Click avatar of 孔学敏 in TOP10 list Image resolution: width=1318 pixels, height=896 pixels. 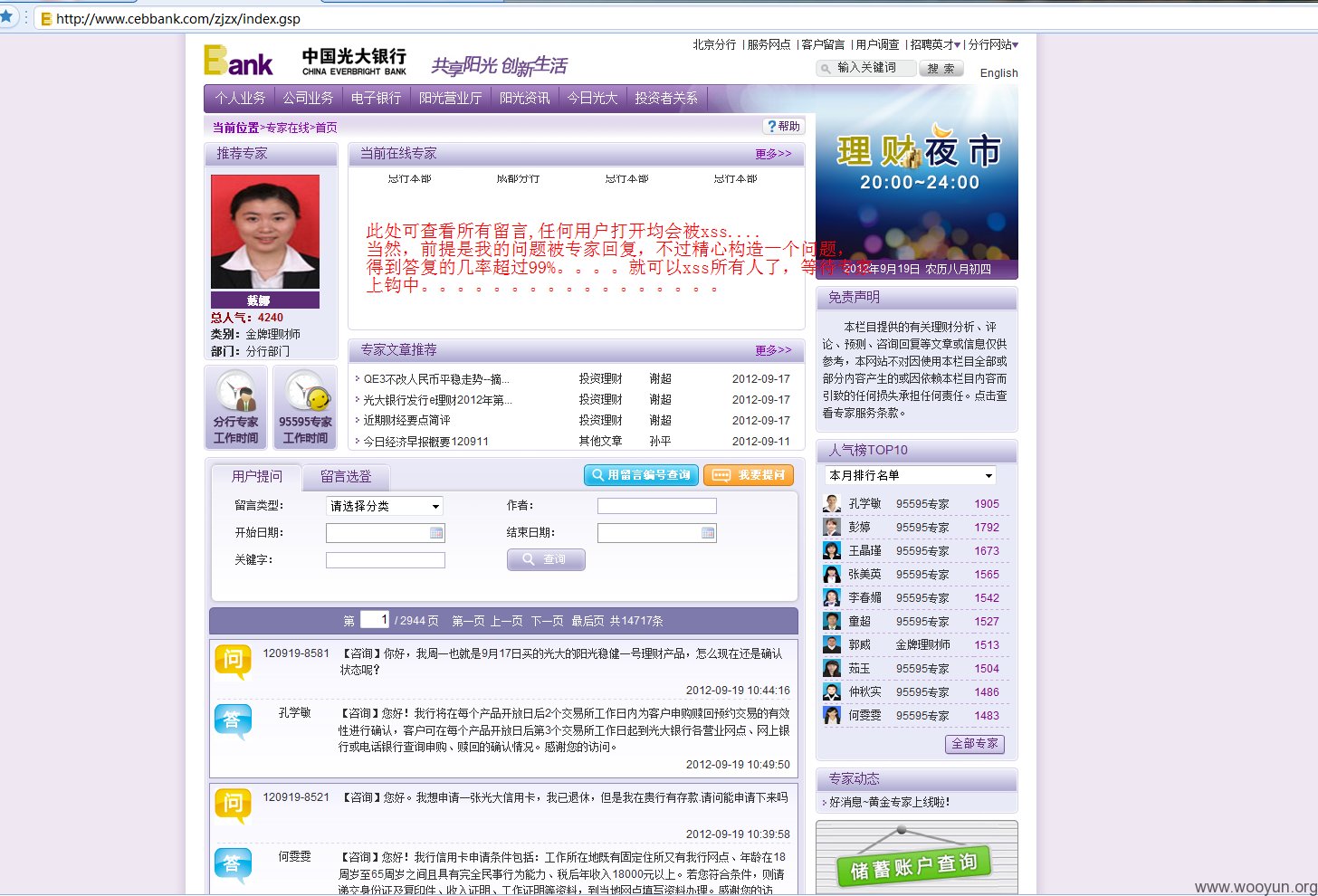tap(832, 504)
